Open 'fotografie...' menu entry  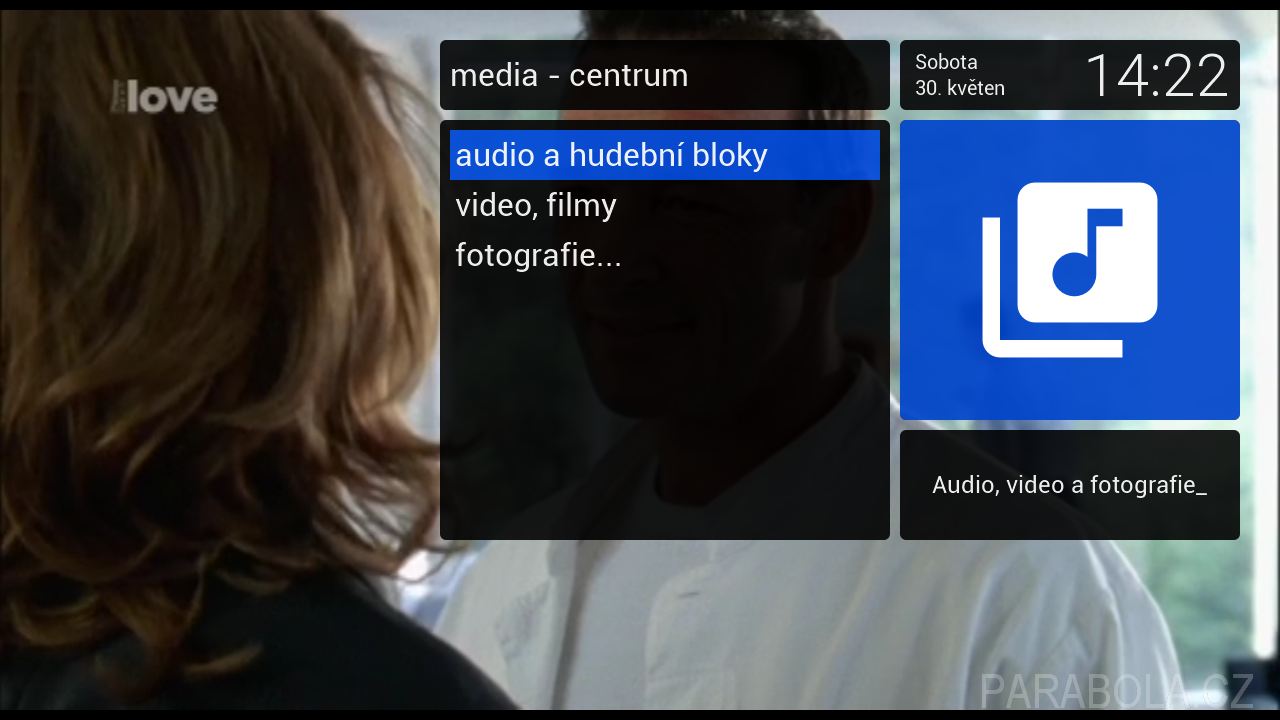(x=665, y=255)
